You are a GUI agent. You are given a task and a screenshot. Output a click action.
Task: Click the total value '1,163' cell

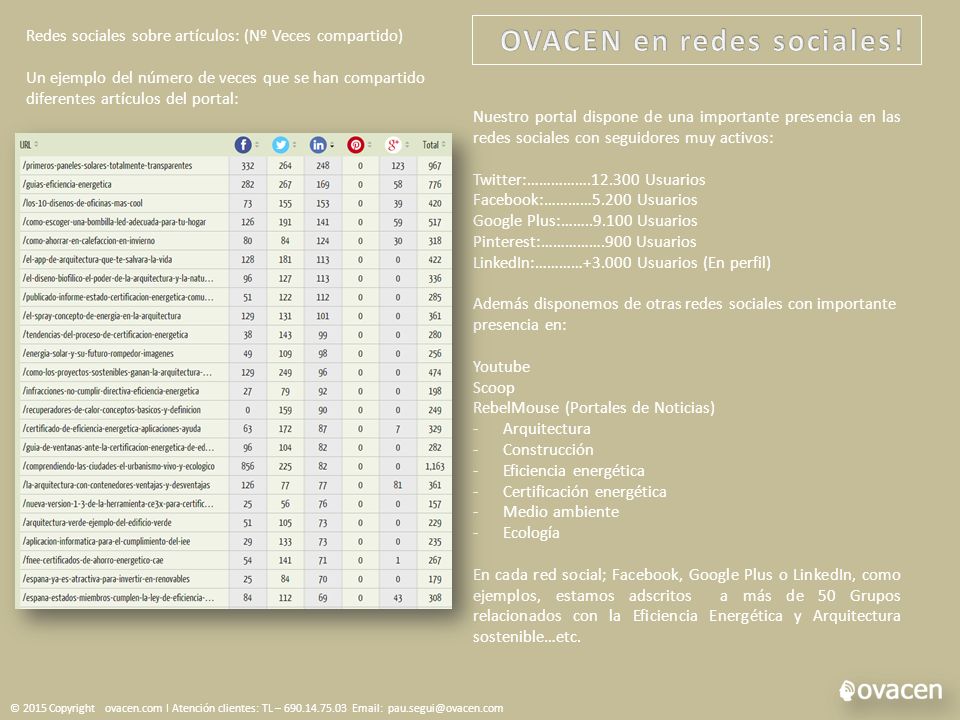[x=435, y=466]
